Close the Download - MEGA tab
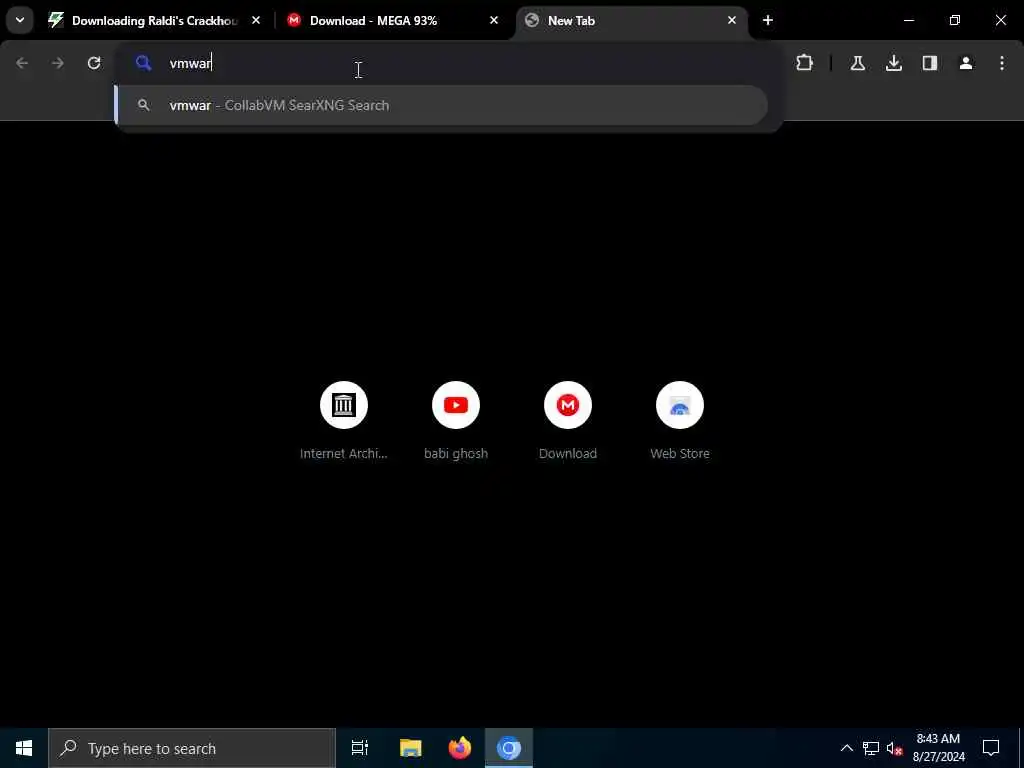 (x=494, y=21)
